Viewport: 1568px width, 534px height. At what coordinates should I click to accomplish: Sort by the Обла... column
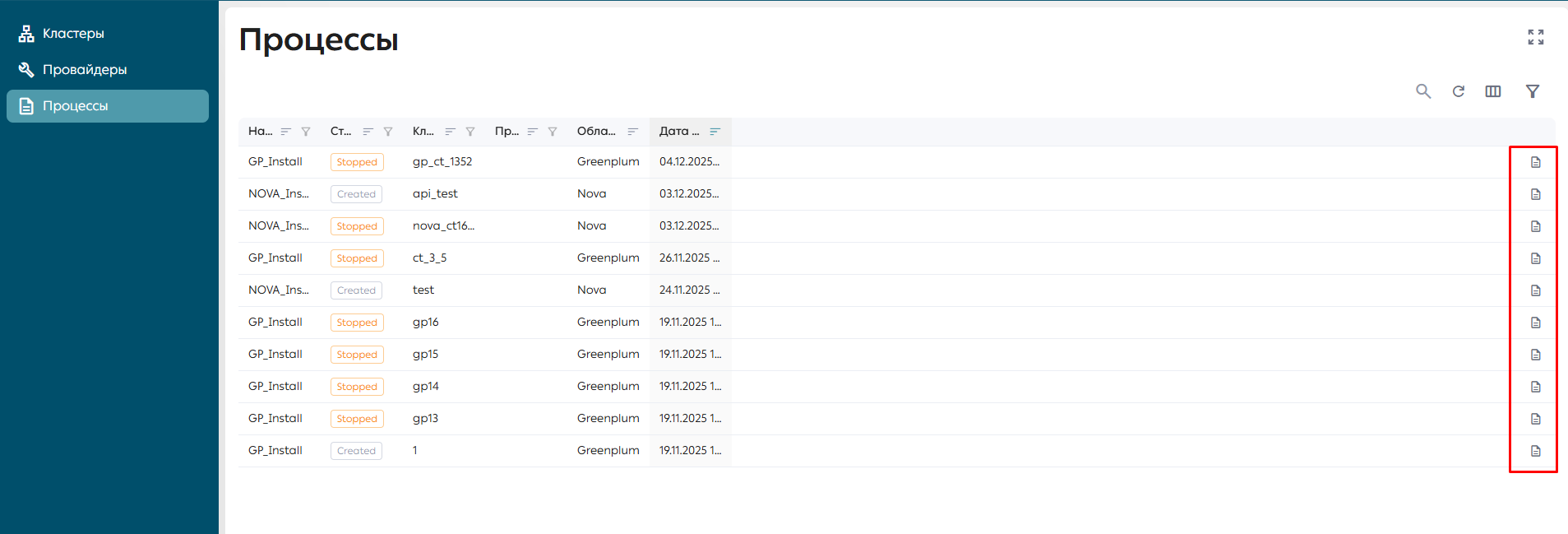tap(633, 132)
